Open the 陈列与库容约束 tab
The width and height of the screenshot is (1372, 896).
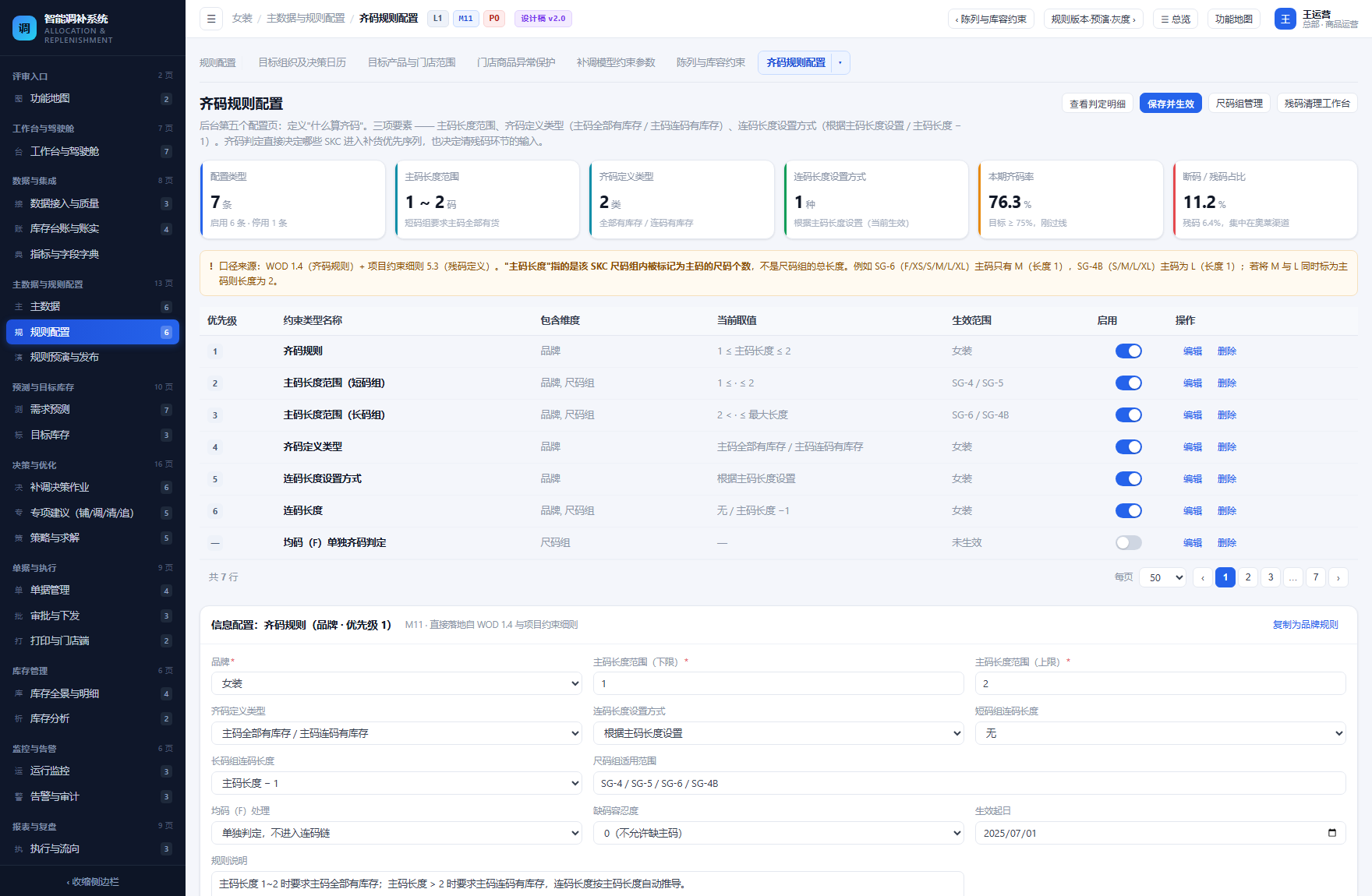[x=711, y=62]
